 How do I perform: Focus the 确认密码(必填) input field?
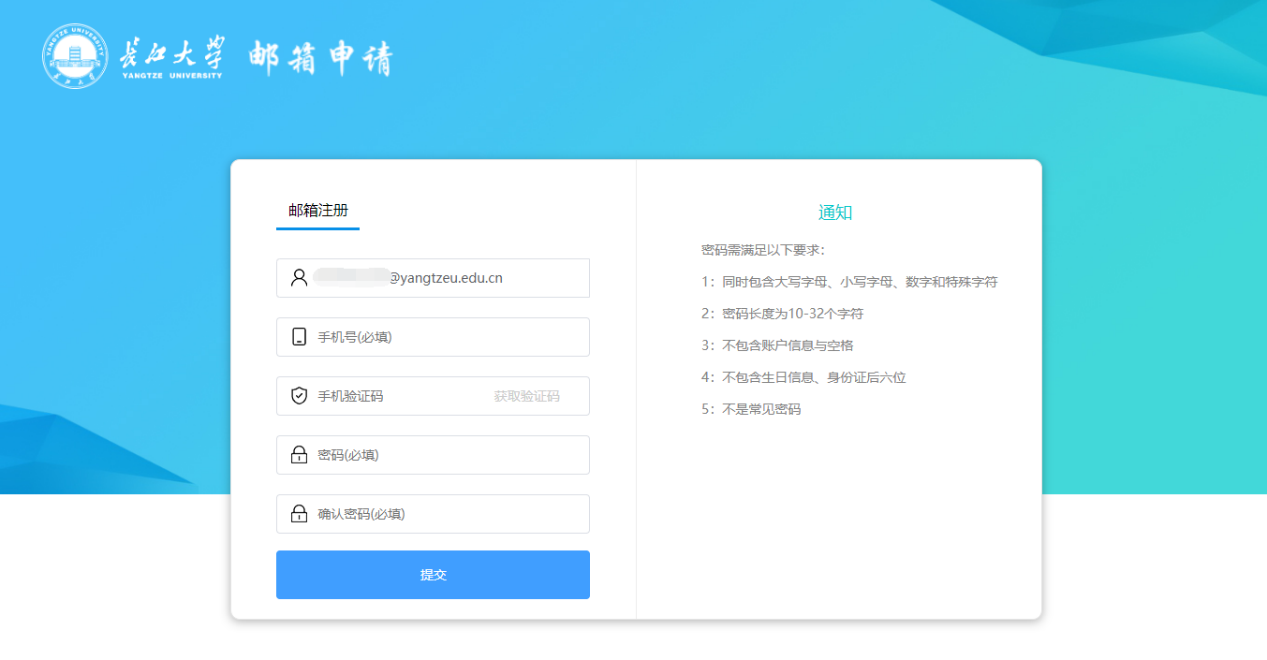tap(445, 514)
